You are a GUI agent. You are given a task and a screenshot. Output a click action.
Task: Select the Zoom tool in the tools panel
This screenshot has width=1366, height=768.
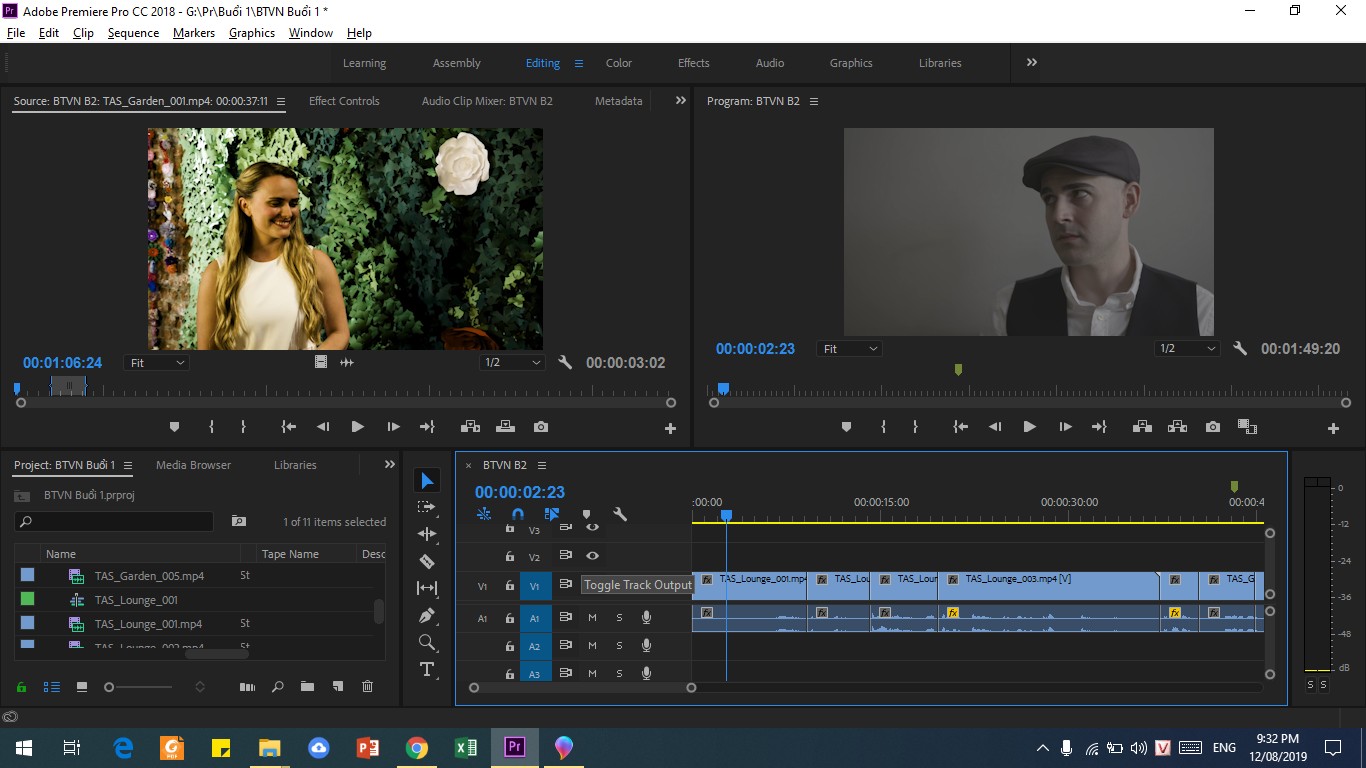pyautogui.click(x=427, y=642)
